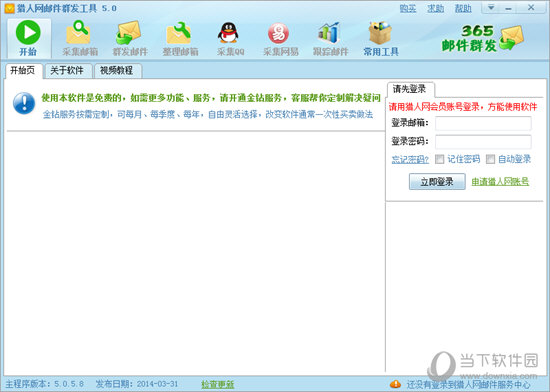
Task: Open the 采集邮箱 collection tool
Action: [80, 38]
